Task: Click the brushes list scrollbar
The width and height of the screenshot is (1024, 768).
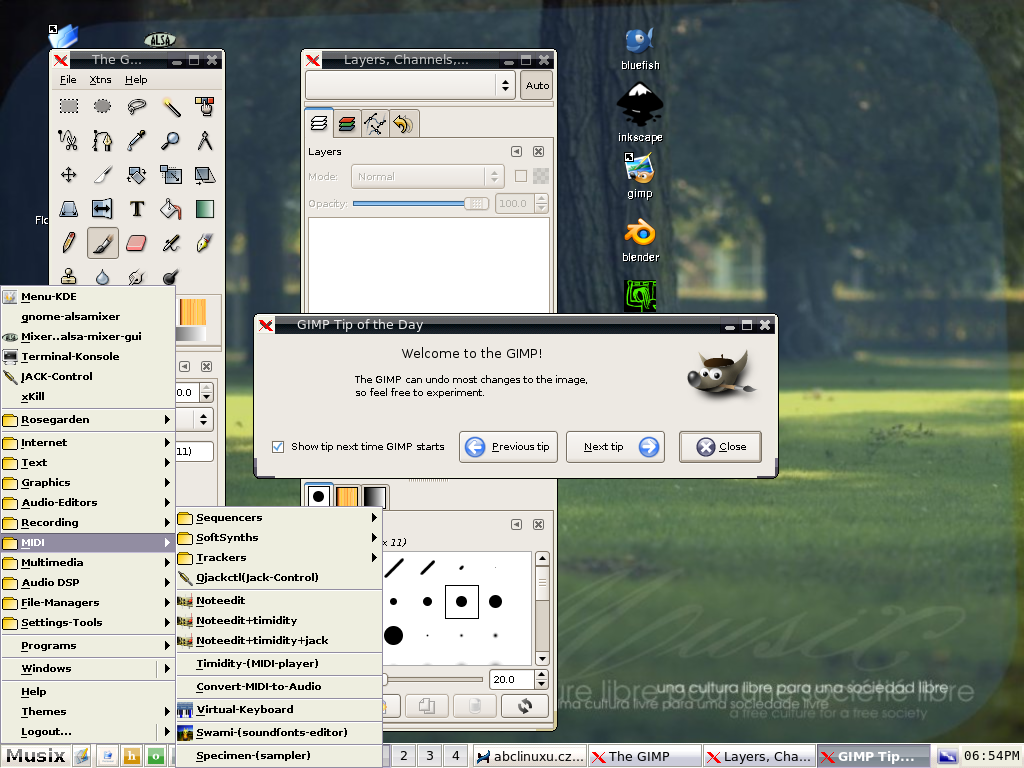Action: coord(542,609)
